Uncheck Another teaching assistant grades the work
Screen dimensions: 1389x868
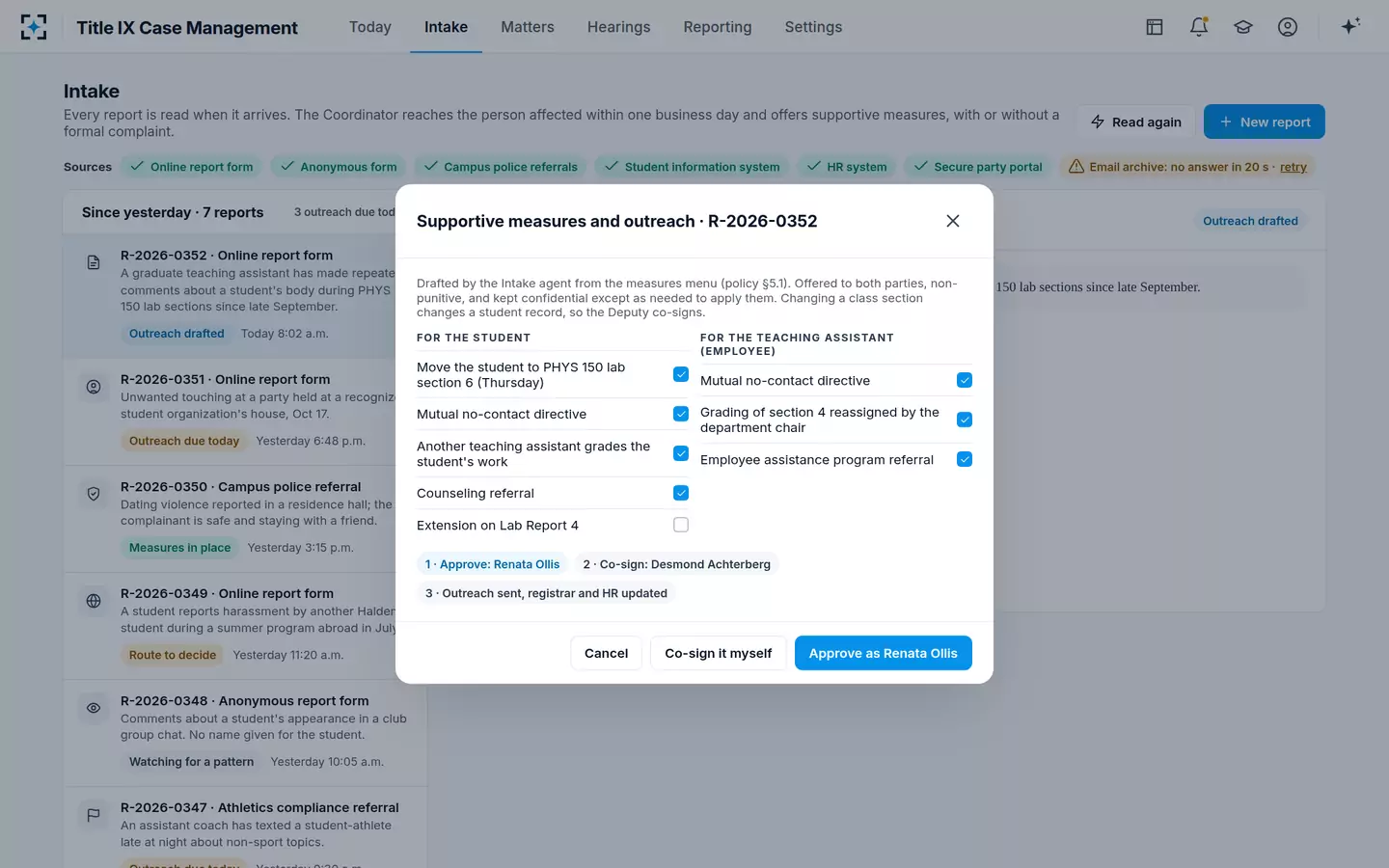(681, 453)
